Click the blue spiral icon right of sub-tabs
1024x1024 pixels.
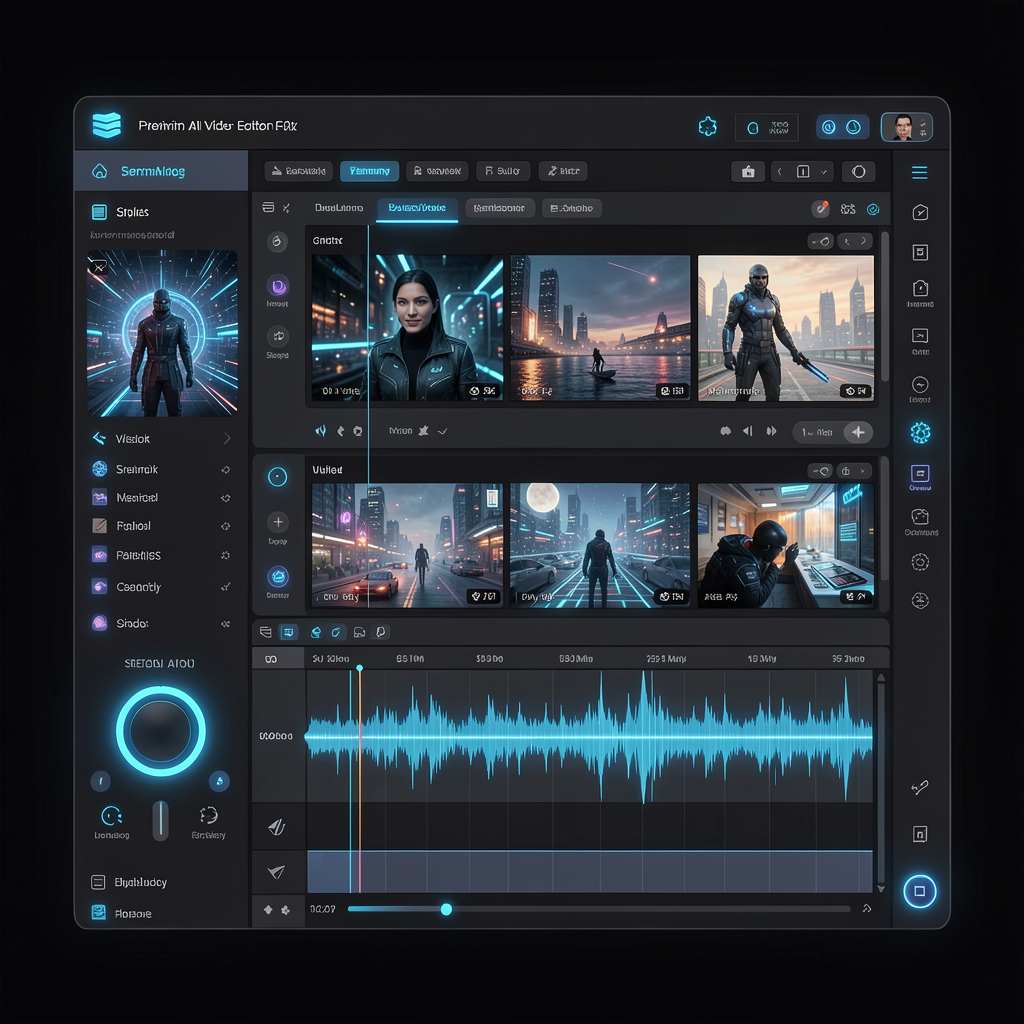[873, 209]
